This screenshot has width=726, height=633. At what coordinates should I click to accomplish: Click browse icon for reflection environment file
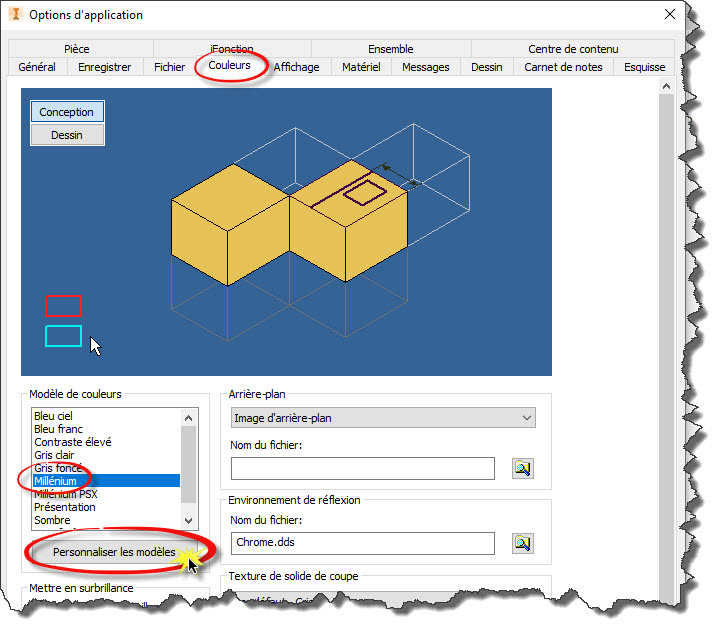point(524,543)
